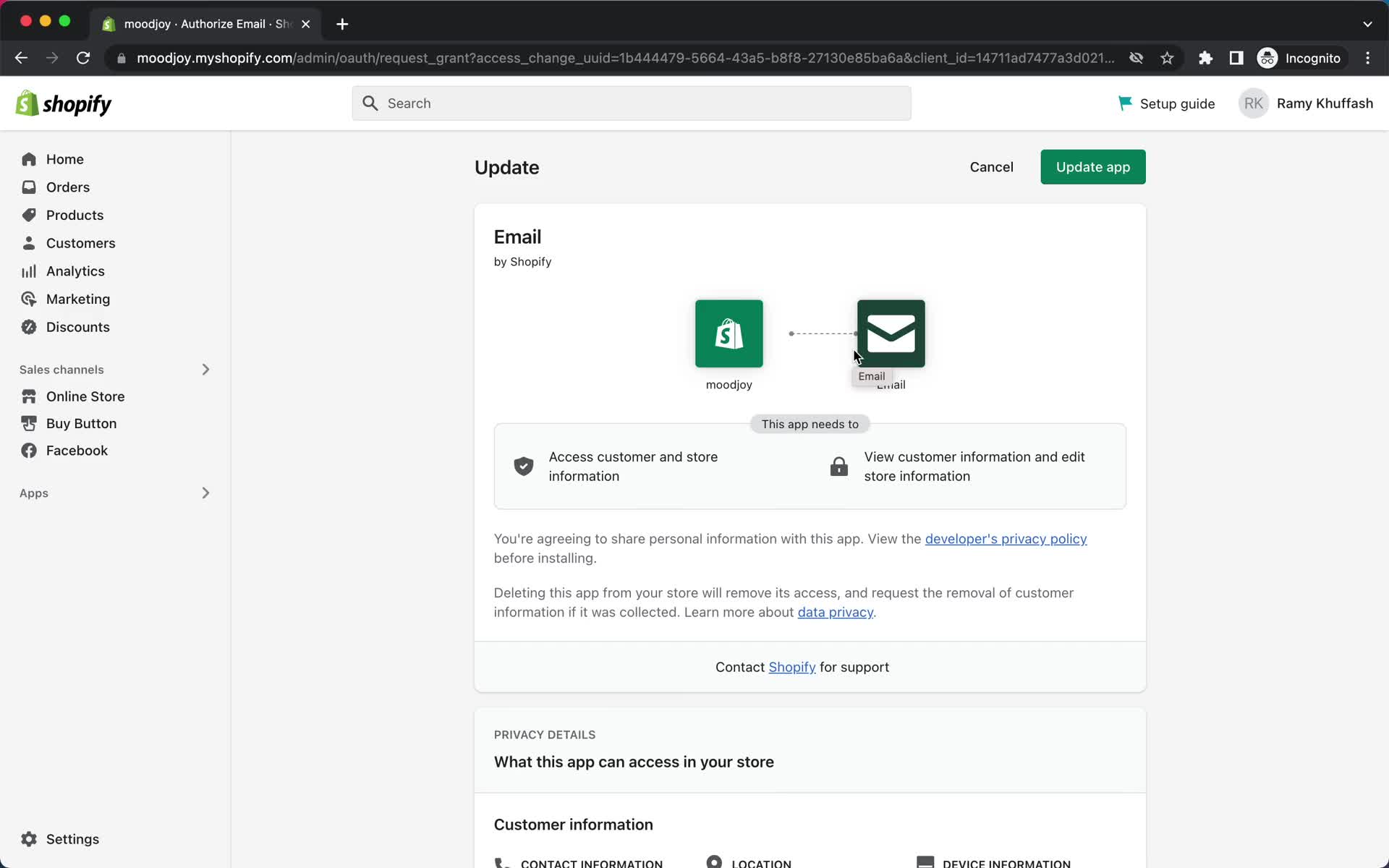Open Discounts in the sidebar
1389x868 pixels.
coord(77,327)
